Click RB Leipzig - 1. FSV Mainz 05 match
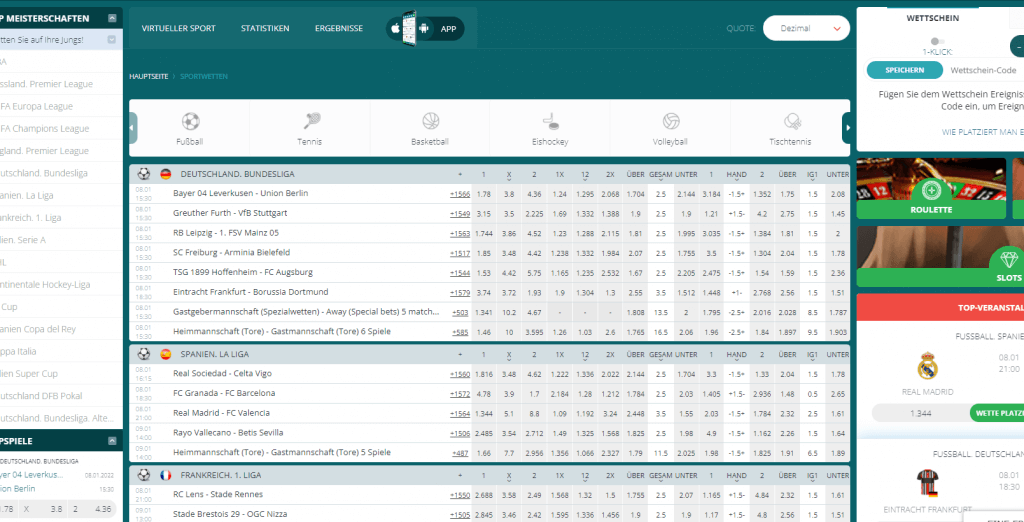Screen dimensions: 1024x522 click(226, 233)
